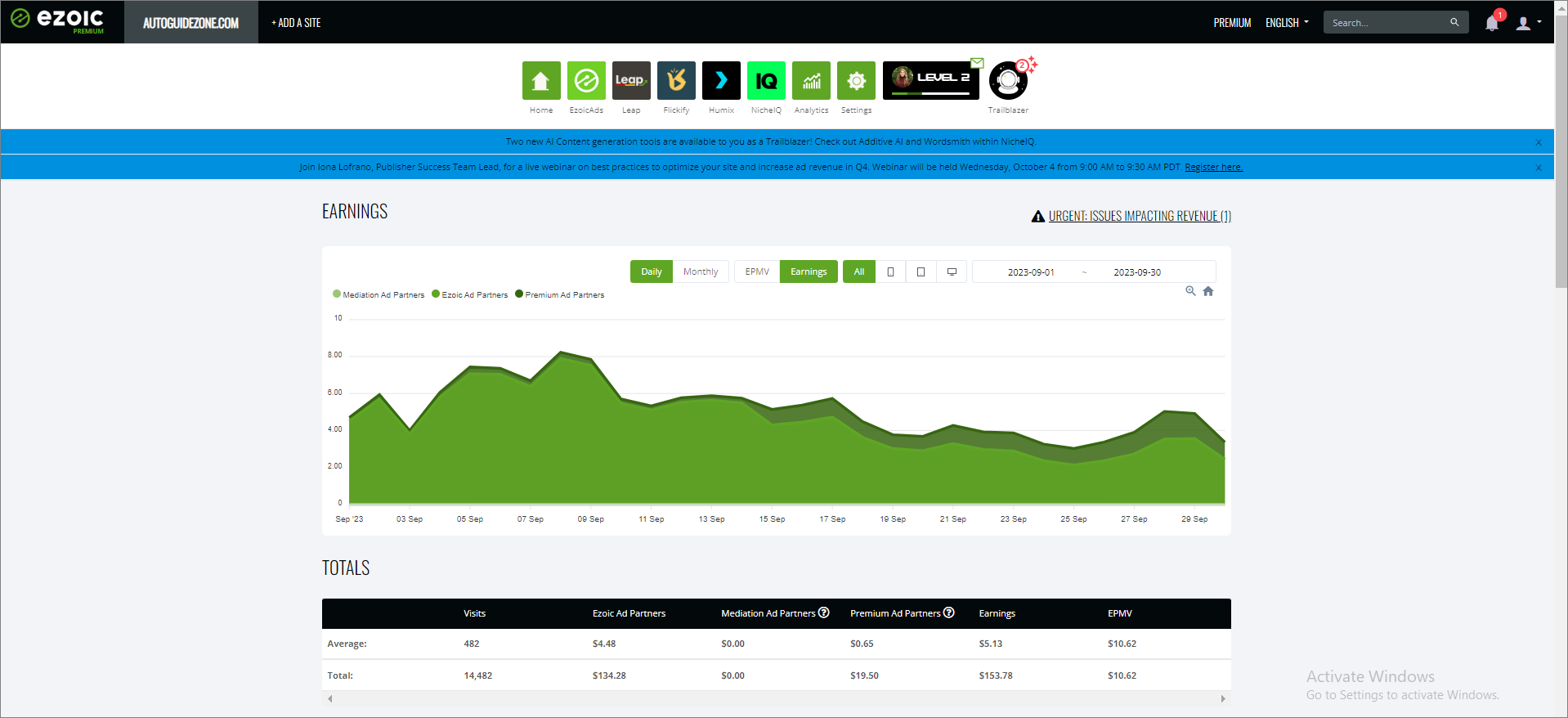Switch chart to Monthly view
1568x718 pixels.
coord(701,271)
